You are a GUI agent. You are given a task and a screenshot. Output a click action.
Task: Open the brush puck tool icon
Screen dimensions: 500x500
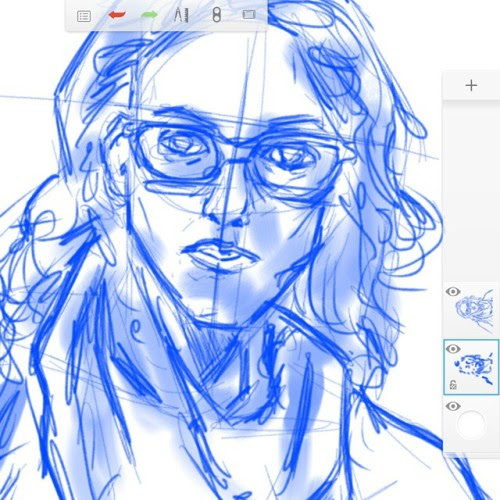pos(217,15)
